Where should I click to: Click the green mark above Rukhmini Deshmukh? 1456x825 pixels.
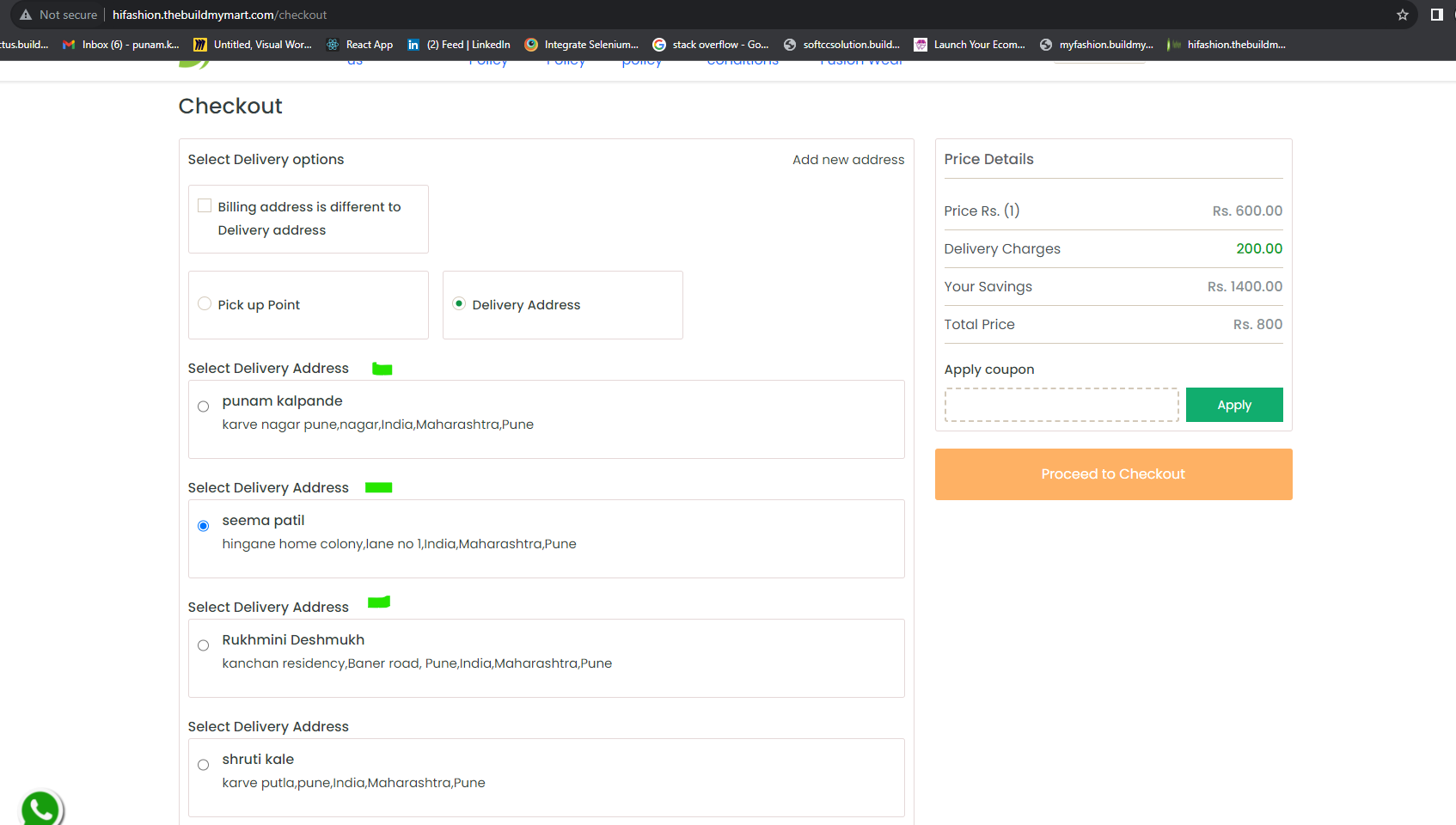[379, 602]
